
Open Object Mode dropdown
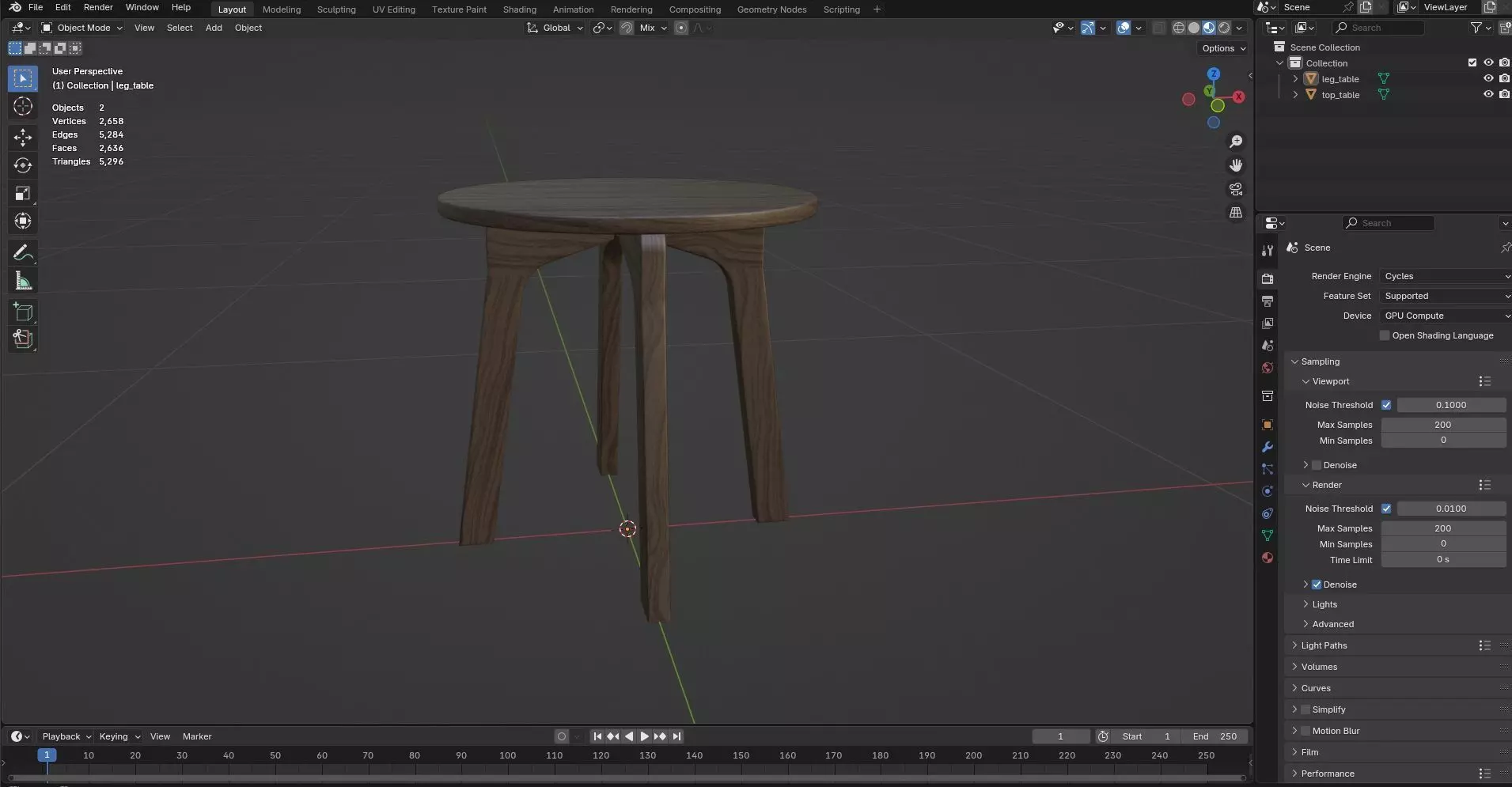click(x=82, y=28)
